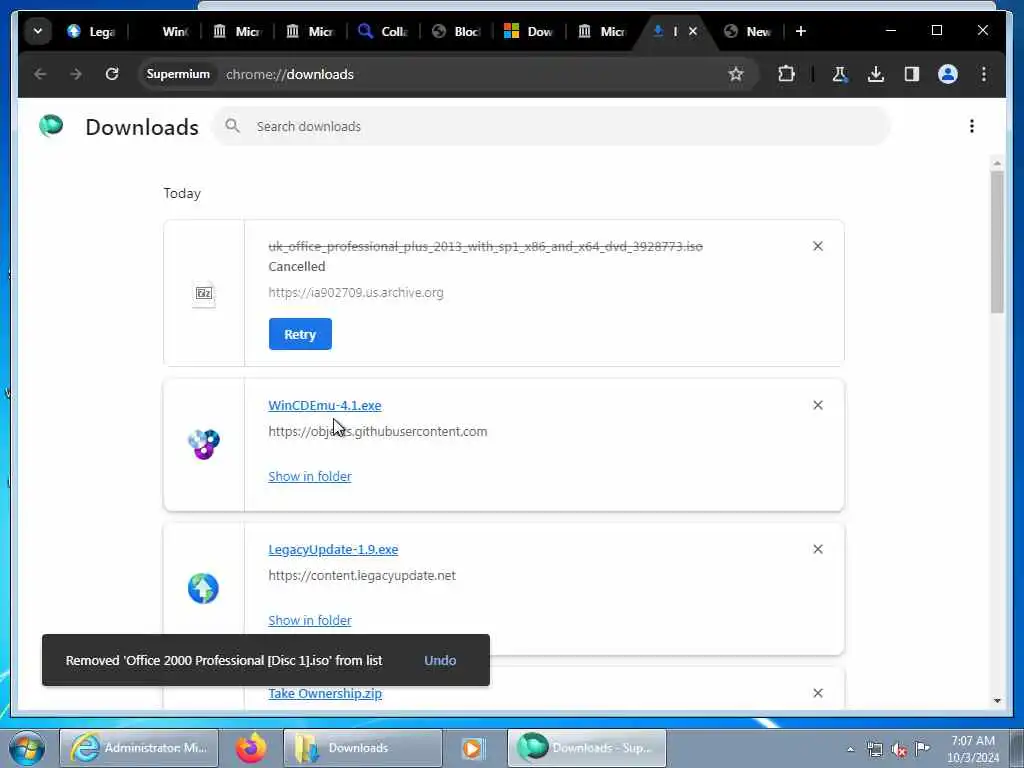Screen dimensions: 1024x768
Task: Open the Chrome Labs flask icon
Action: pyautogui.click(x=840, y=74)
